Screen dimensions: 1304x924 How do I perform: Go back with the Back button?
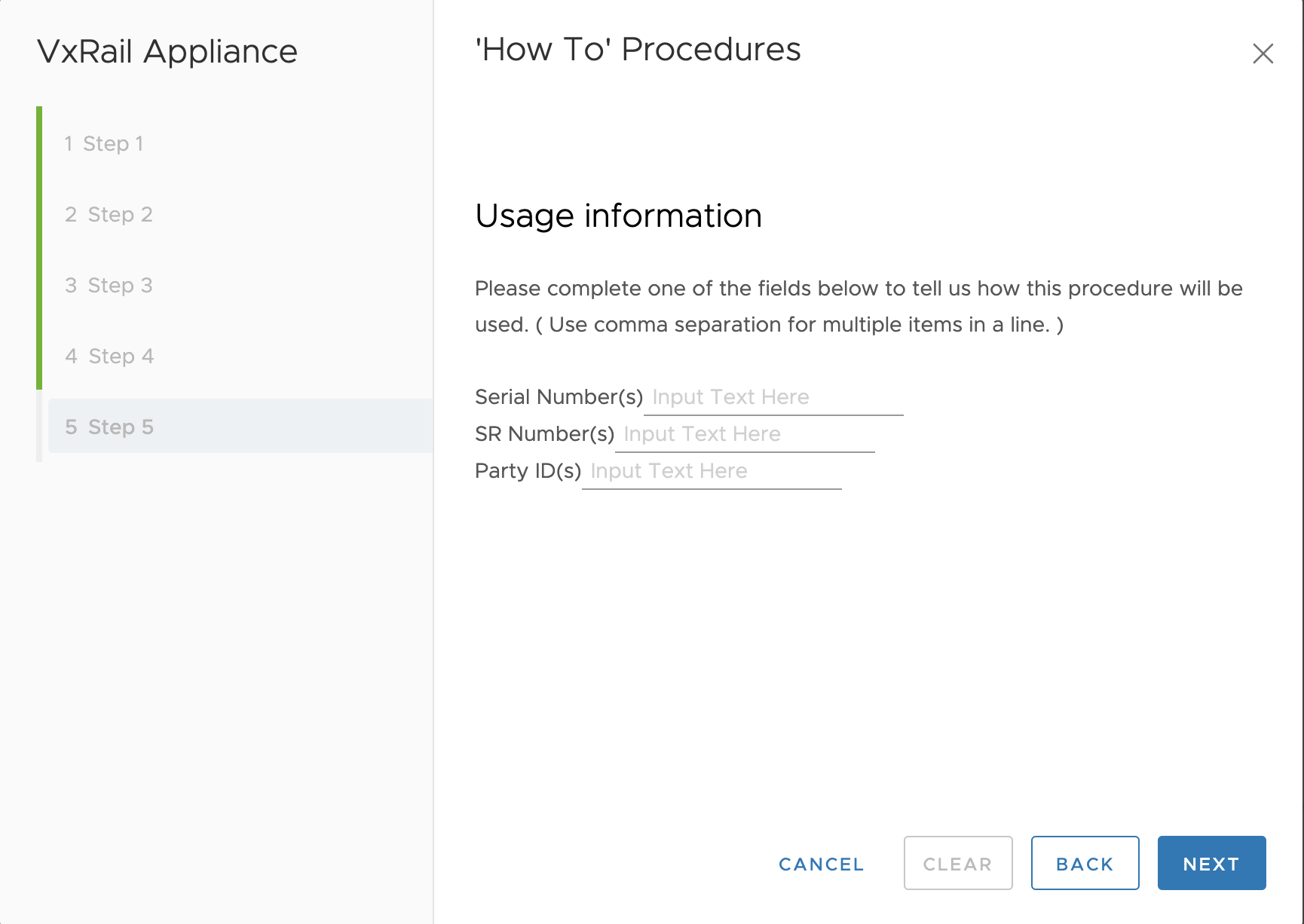coord(1085,863)
